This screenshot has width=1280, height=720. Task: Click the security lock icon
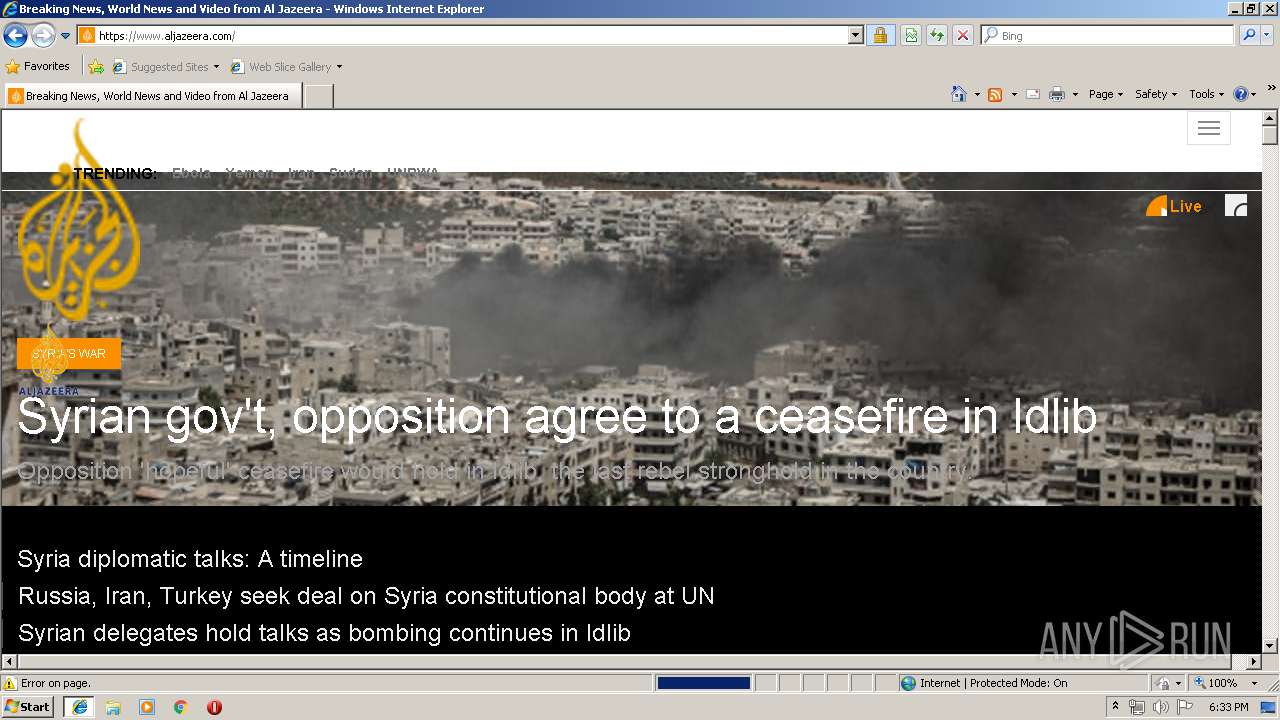(x=880, y=36)
